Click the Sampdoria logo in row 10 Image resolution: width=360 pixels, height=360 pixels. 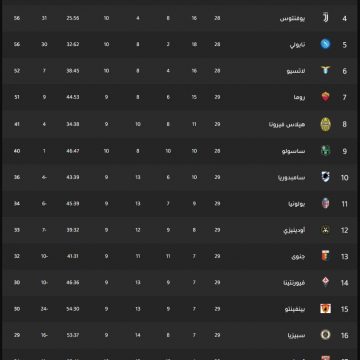(326, 177)
